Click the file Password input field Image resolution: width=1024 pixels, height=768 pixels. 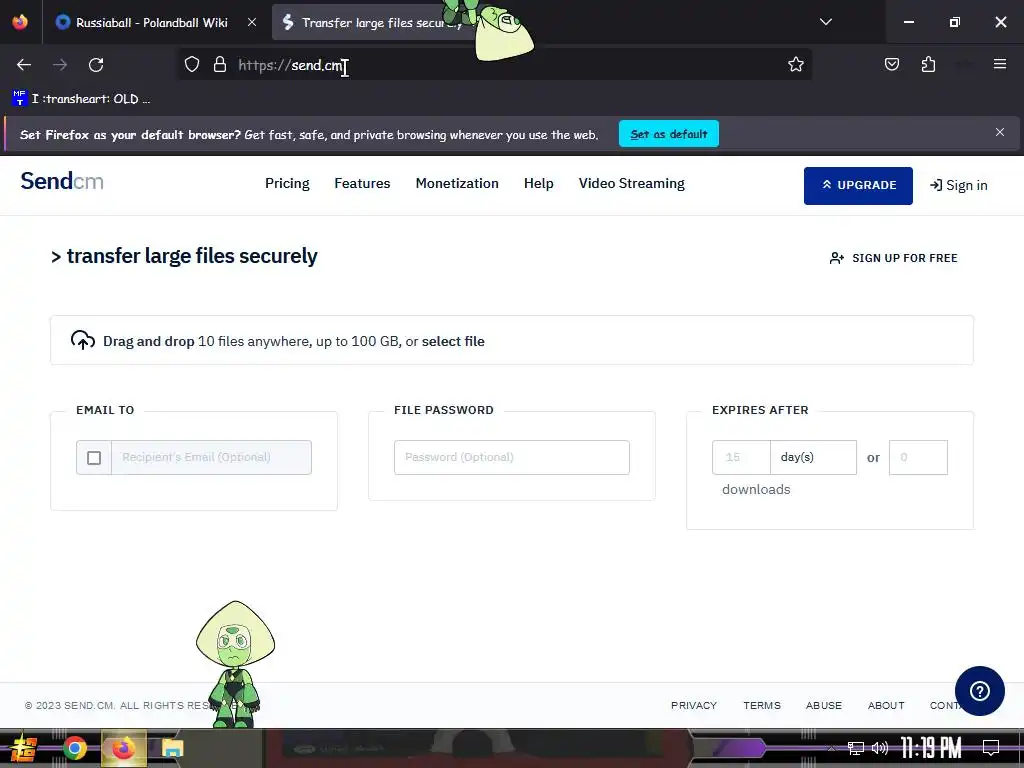511,457
